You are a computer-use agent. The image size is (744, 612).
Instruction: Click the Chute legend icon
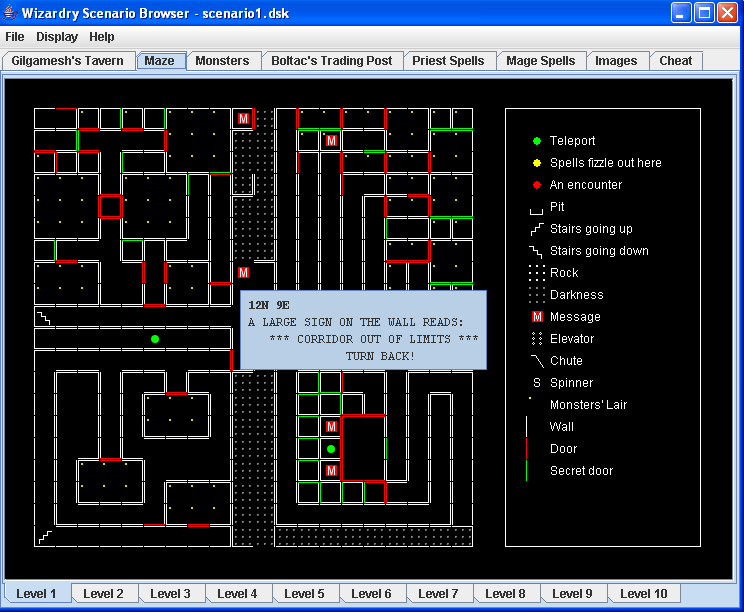(537, 361)
